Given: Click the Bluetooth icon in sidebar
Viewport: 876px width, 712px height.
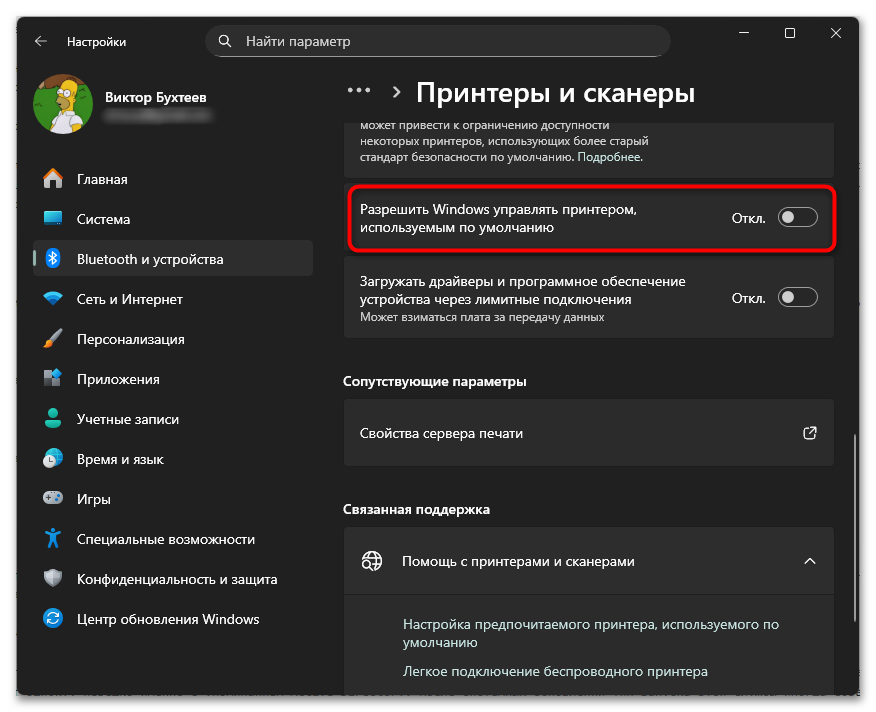Looking at the screenshot, I should [53, 258].
